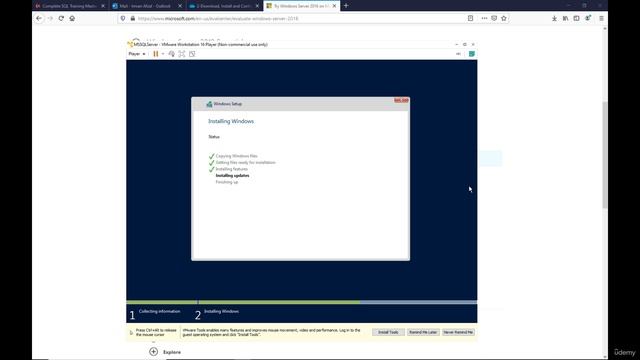Click the VMware collapse toolbar chevron icon
Screen dimensions: 640x360
coord(458,54)
